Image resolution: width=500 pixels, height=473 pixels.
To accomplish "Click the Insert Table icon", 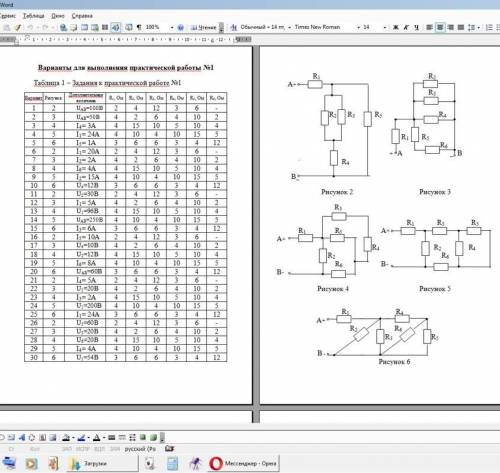I will tap(85, 27).
